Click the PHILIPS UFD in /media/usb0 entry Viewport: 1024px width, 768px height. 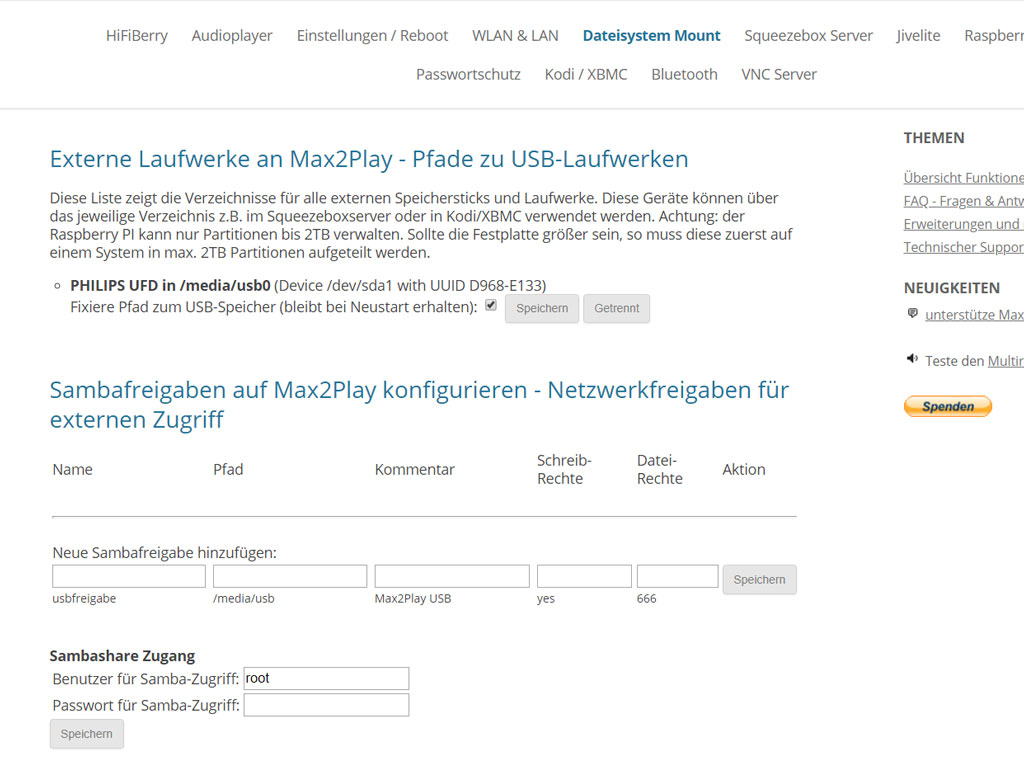(170, 285)
